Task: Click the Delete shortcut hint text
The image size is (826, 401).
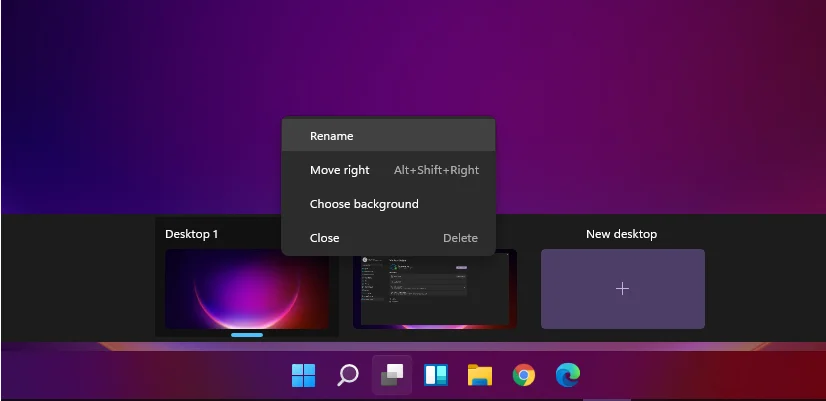Action: pos(460,238)
